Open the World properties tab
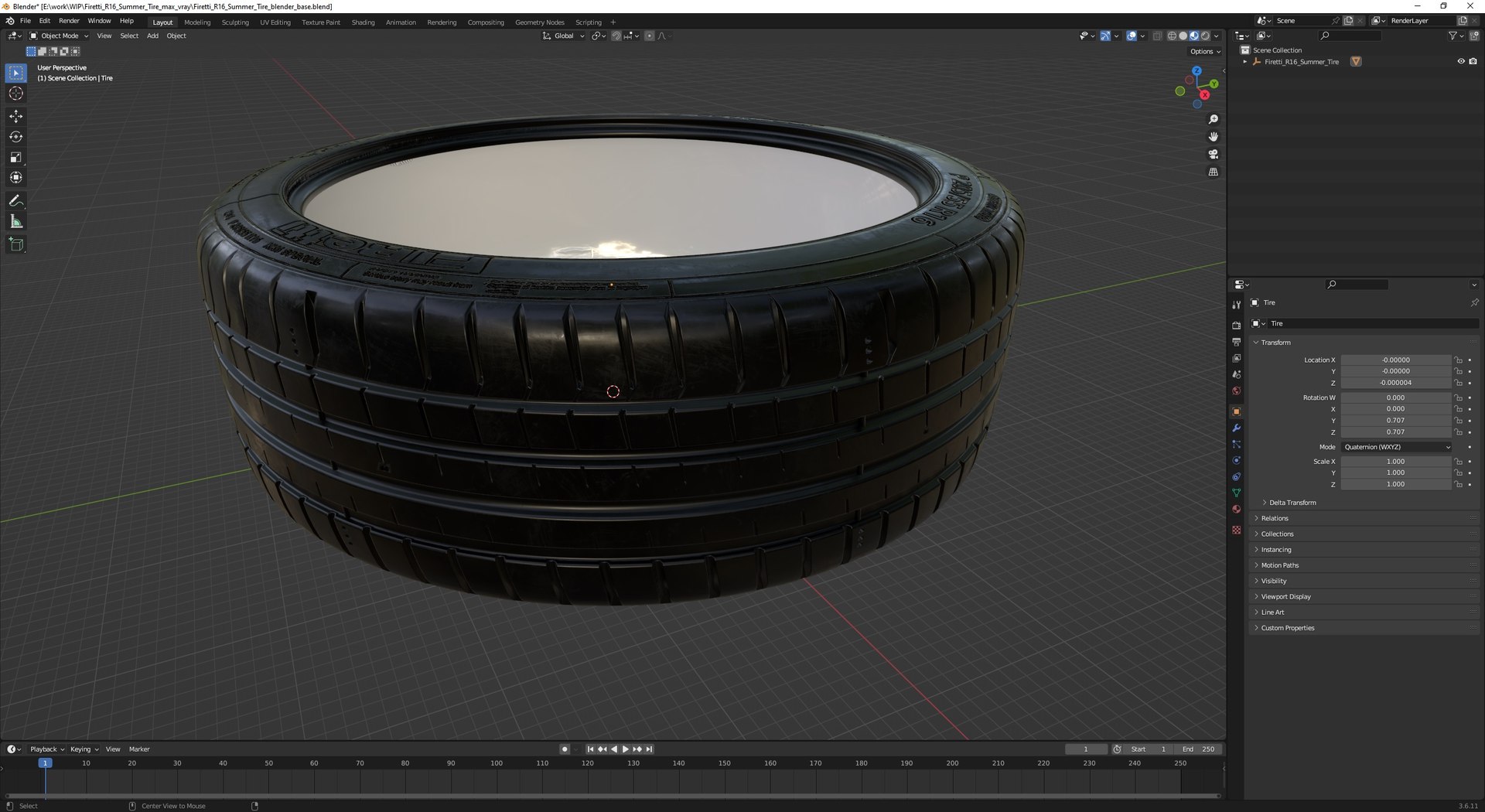1485x812 pixels. point(1236,391)
